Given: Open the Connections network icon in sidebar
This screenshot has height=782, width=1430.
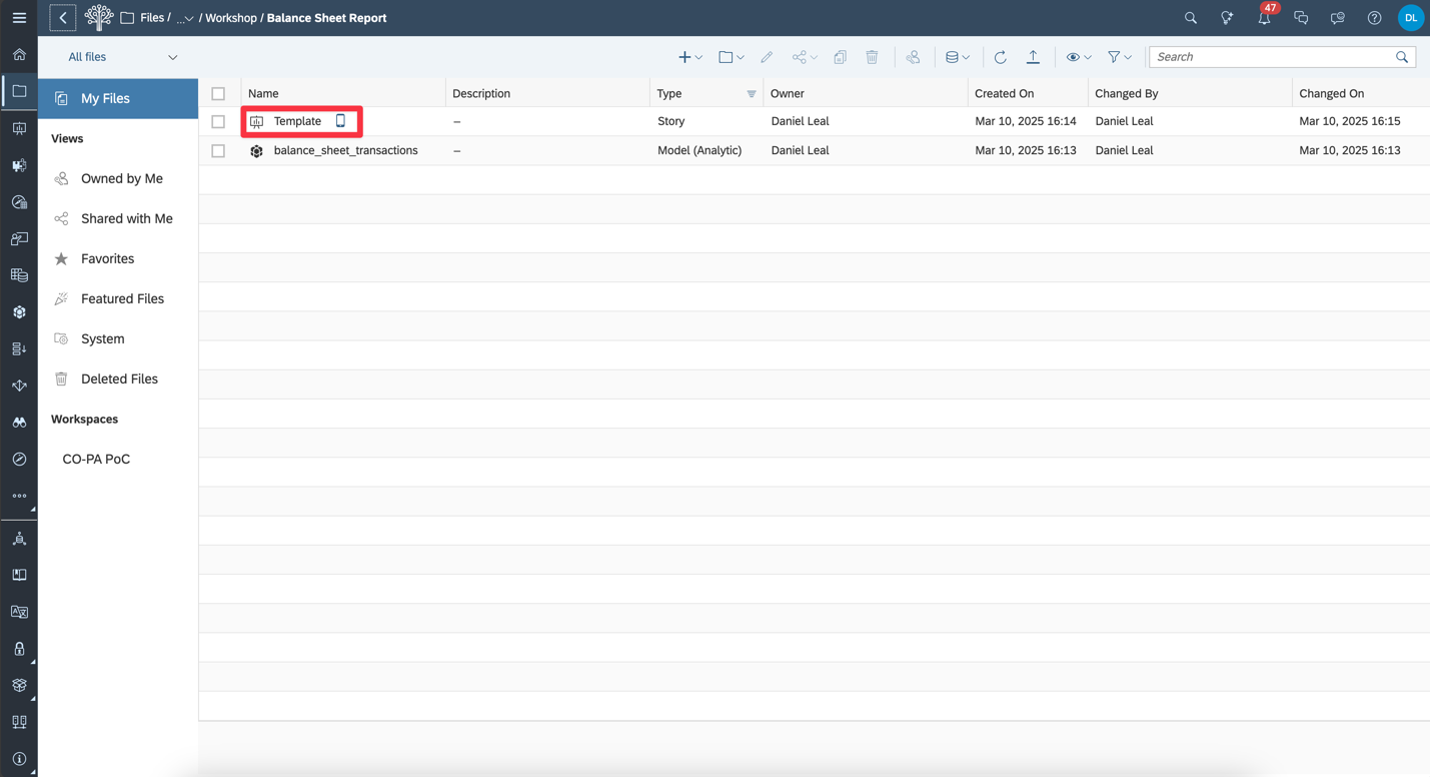Looking at the screenshot, I should click(x=19, y=539).
